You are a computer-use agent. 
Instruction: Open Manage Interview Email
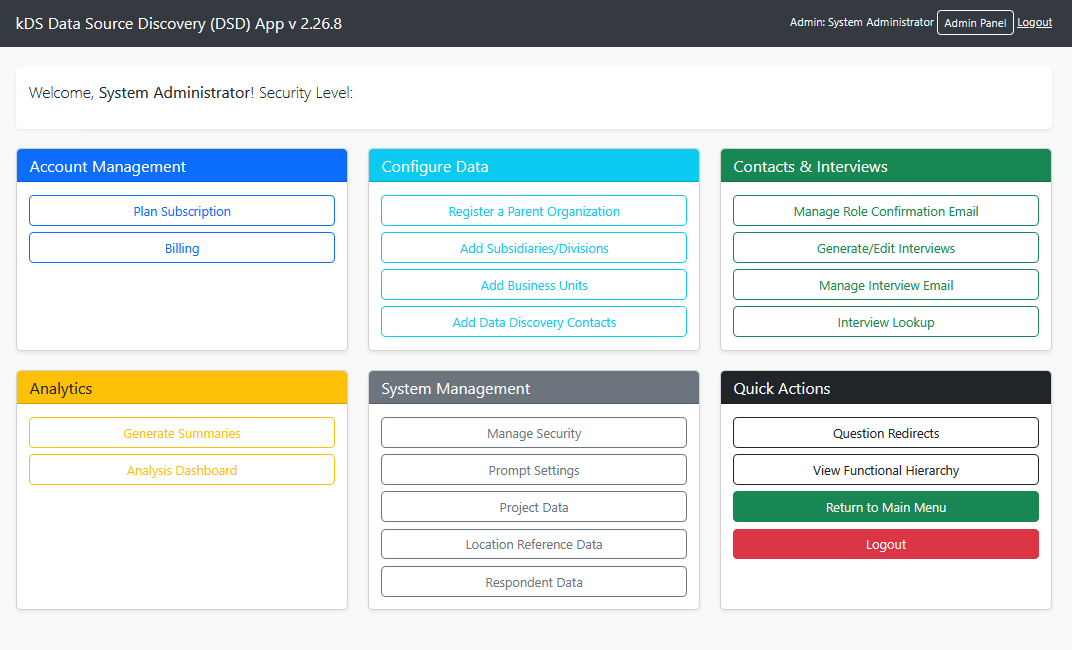[x=885, y=285]
